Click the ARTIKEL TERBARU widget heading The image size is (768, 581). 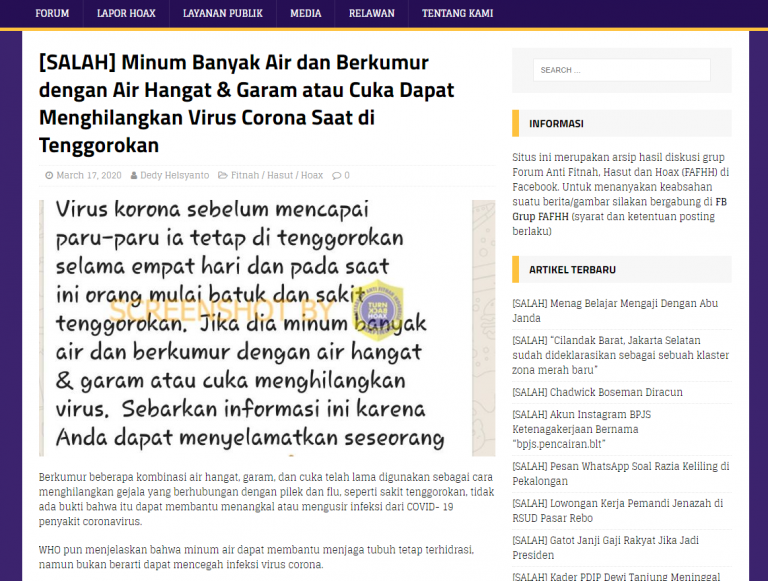tap(572, 269)
